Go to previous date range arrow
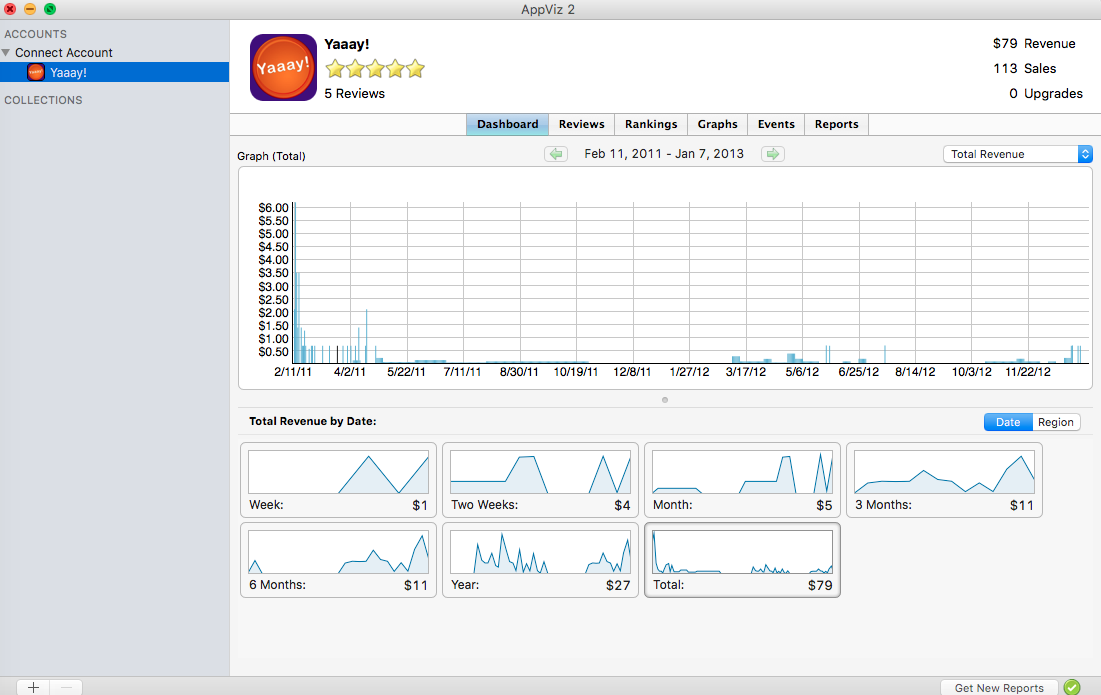This screenshot has width=1101, height=695. click(x=555, y=154)
